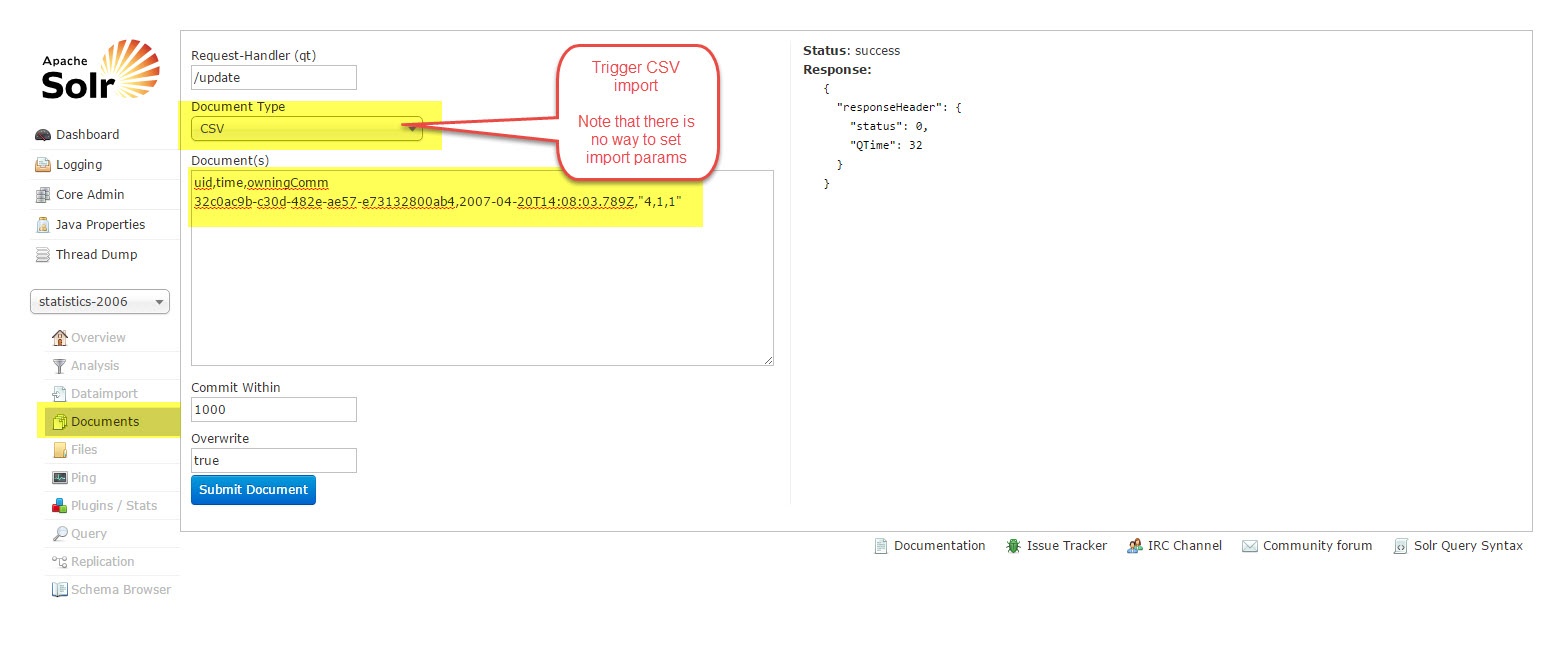Click the Issue Tracker bug icon

point(1013,546)
